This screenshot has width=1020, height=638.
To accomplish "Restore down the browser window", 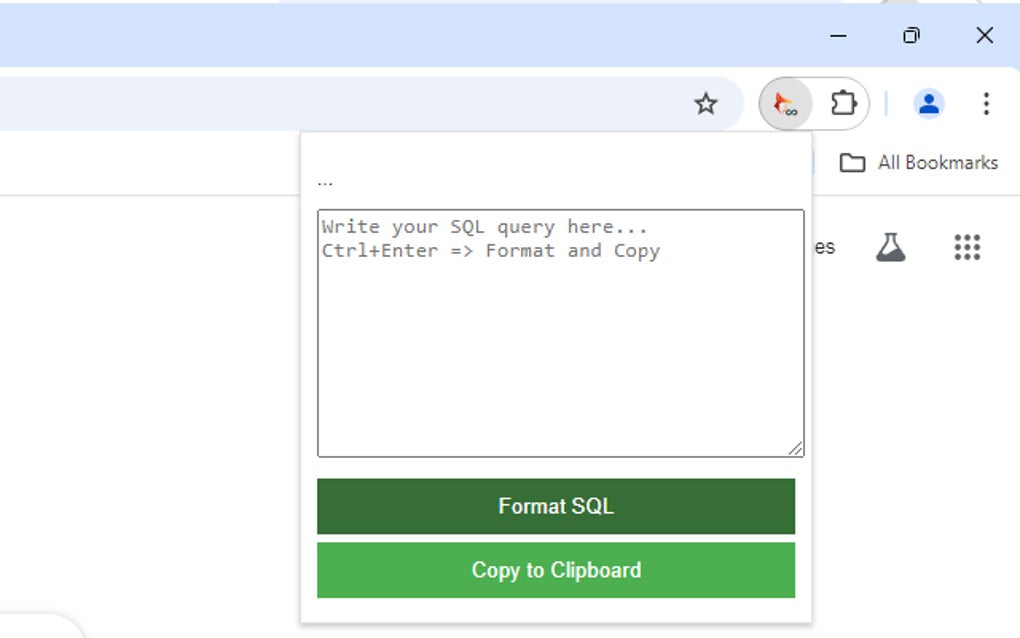I will point(911,35).
